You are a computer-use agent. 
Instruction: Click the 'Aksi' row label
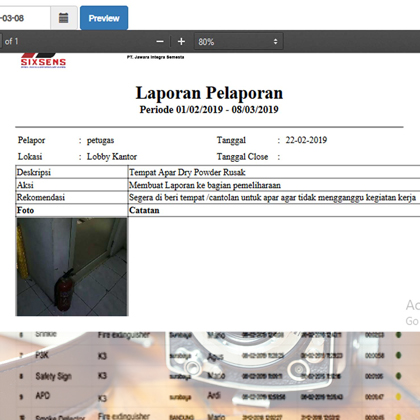tap(25, 185)
